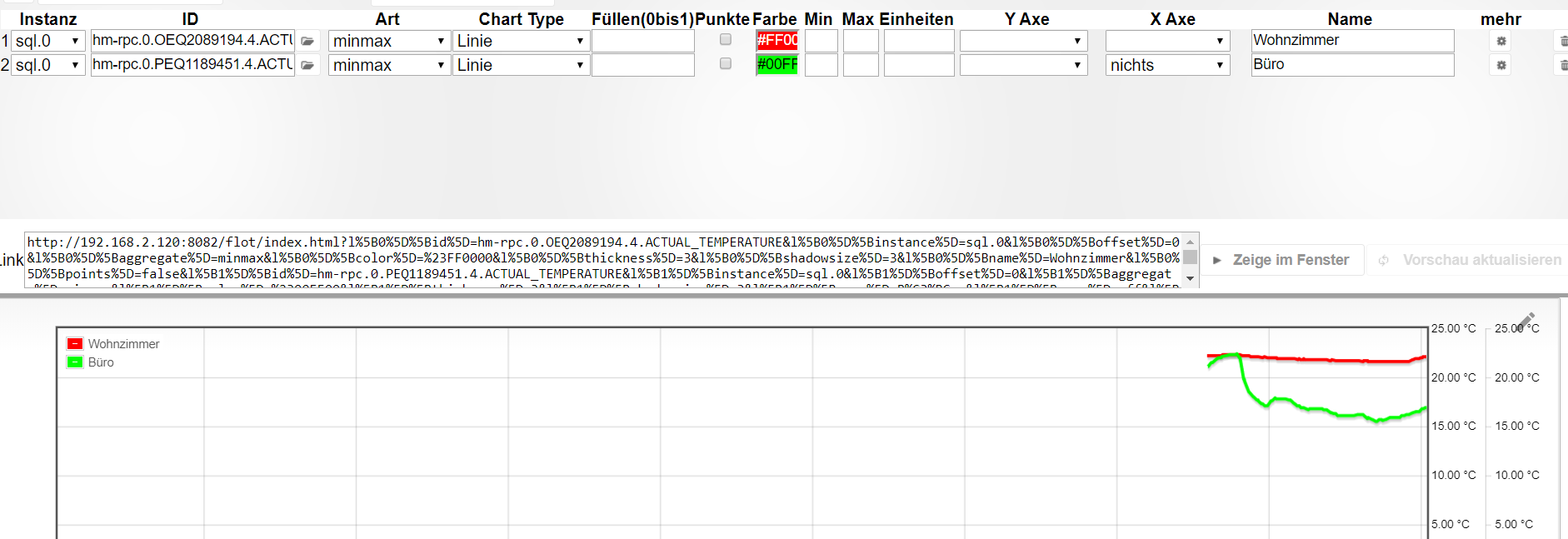Click the mehr column header
Viewport: 1568px width, 539px height.
[x=1501, y=19]
